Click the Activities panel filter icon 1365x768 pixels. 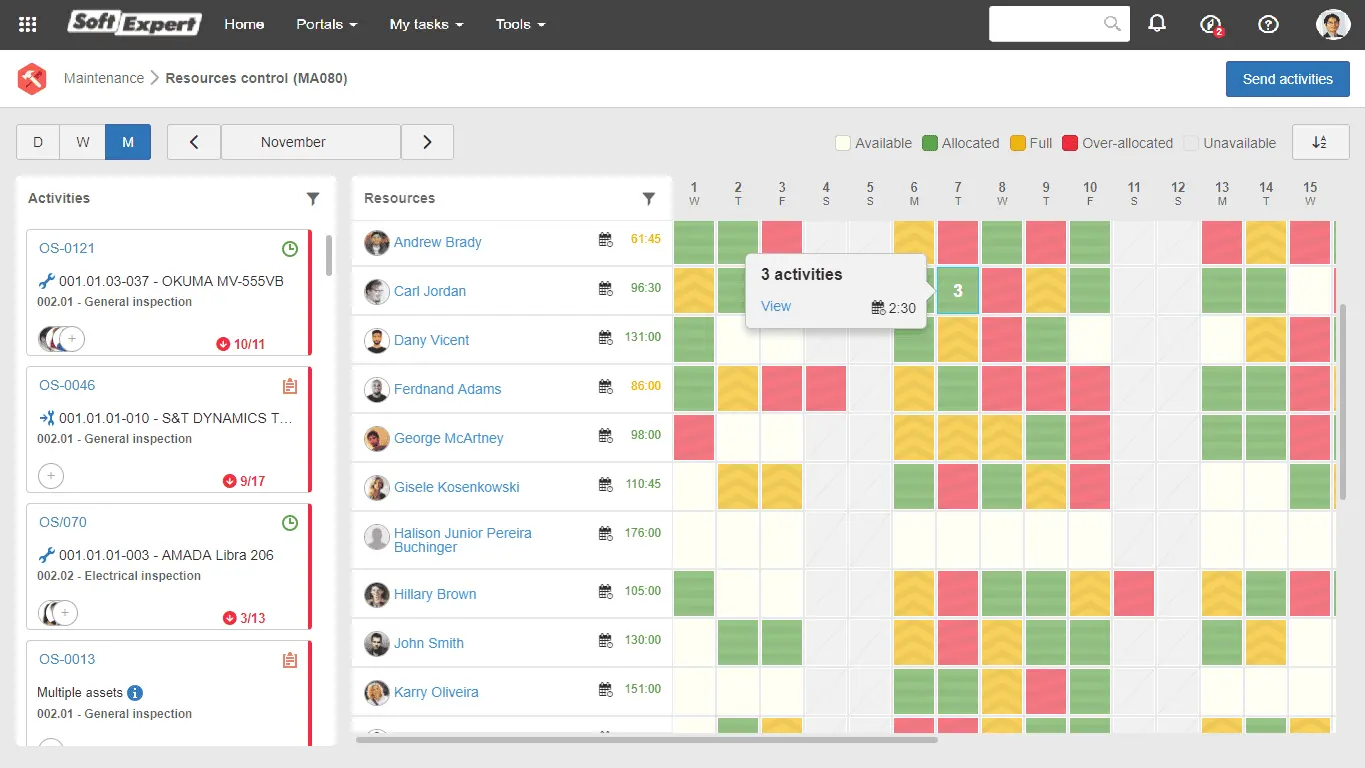coord(313,199)
